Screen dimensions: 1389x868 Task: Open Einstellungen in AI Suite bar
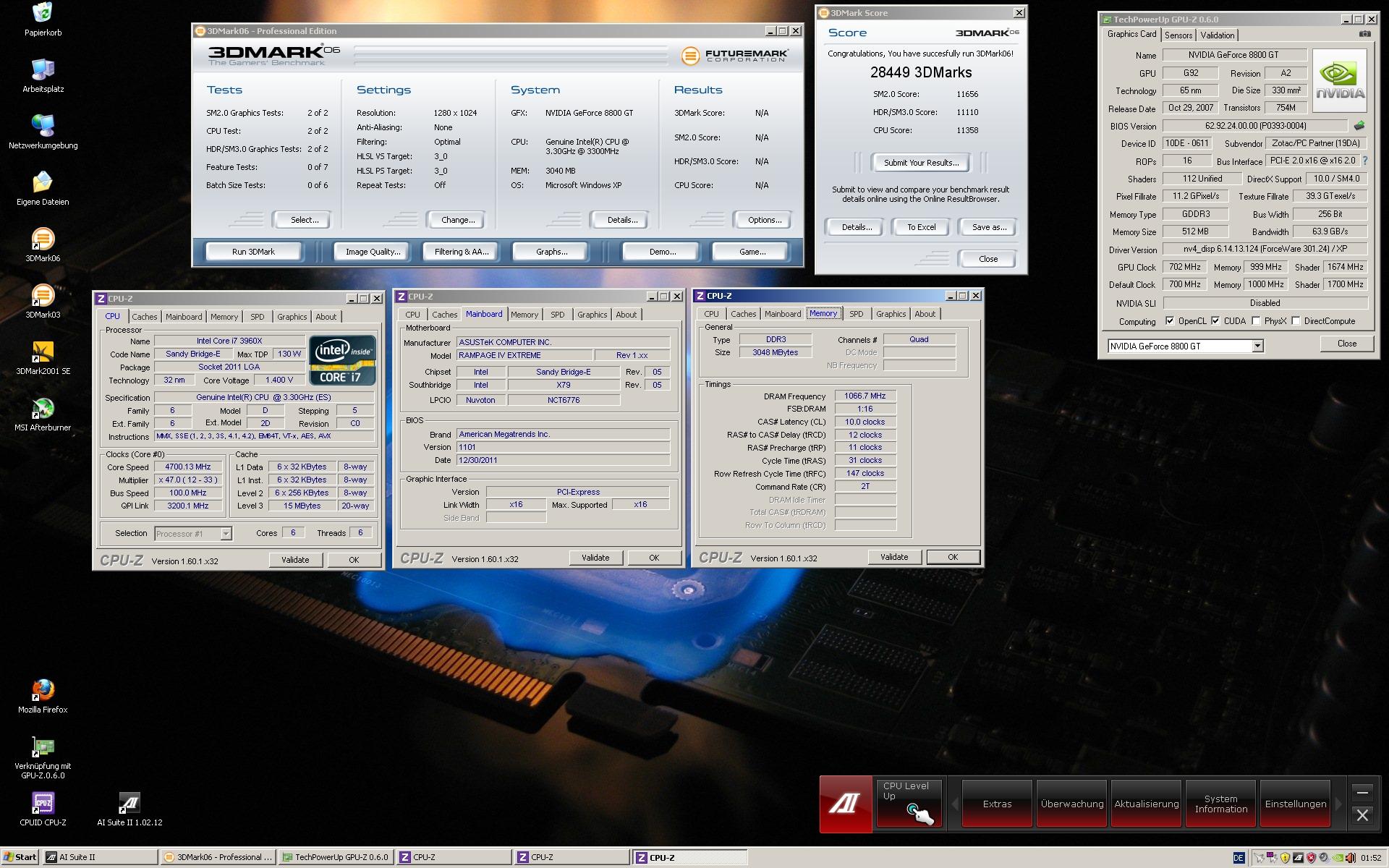pyautogui.click(x=1295, y=804)
